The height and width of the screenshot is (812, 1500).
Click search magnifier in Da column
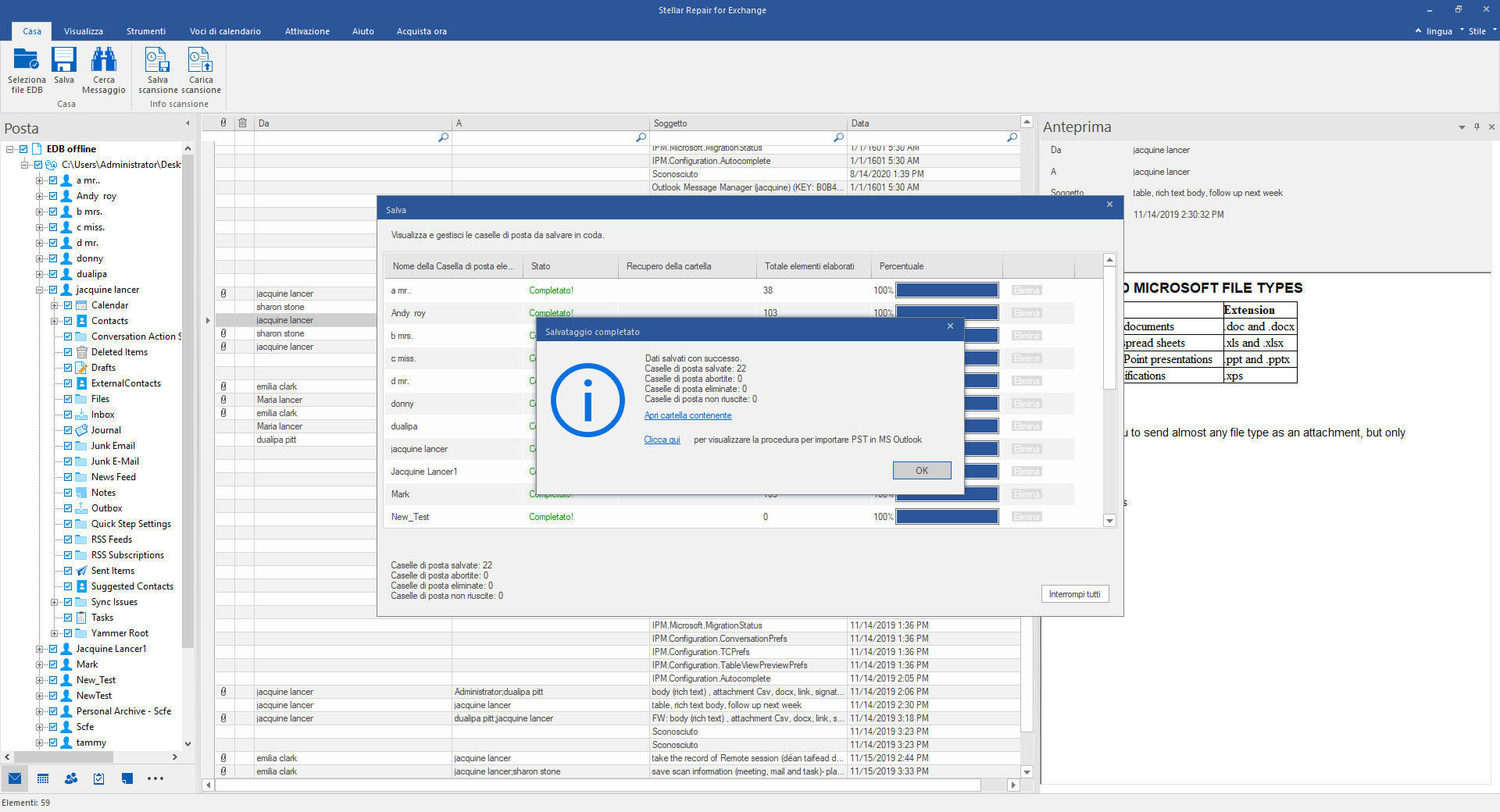tap(444, 137)
